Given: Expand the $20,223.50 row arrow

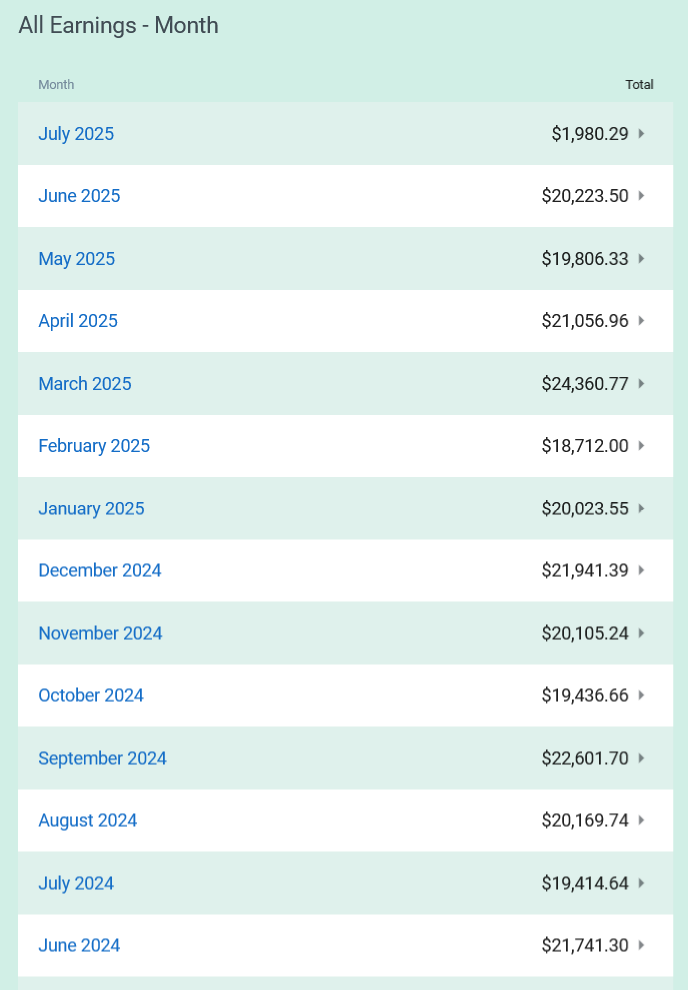Looking at the screenshot, I should [x=641, y=196].
